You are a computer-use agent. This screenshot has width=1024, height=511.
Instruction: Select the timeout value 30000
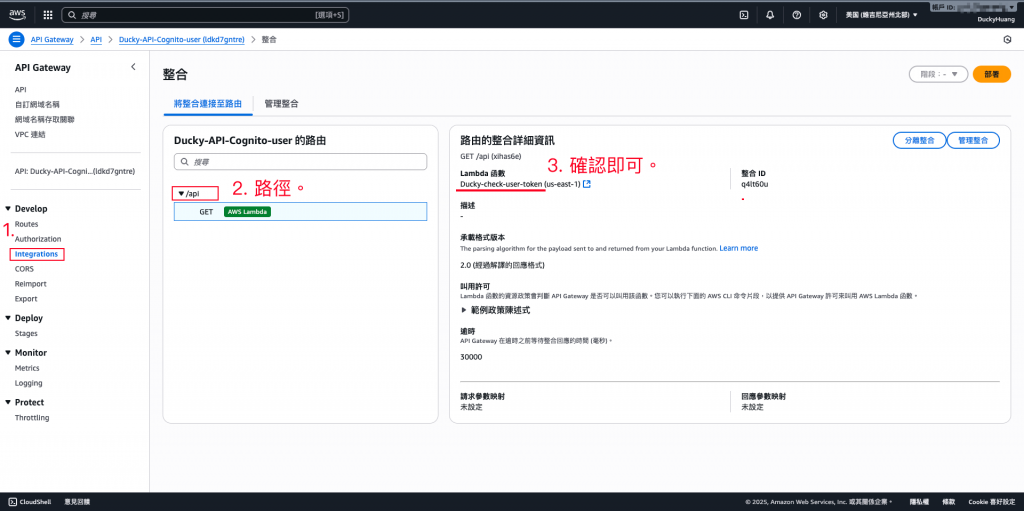(471, 357)
